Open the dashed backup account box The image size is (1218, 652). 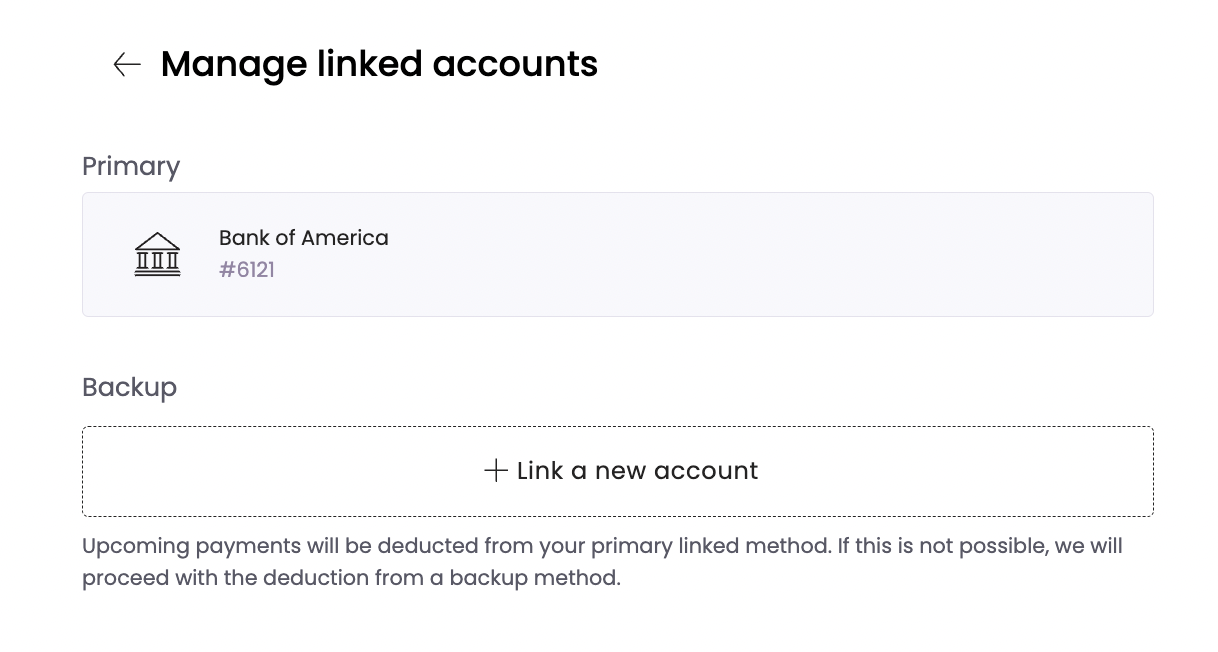point(618,472)
